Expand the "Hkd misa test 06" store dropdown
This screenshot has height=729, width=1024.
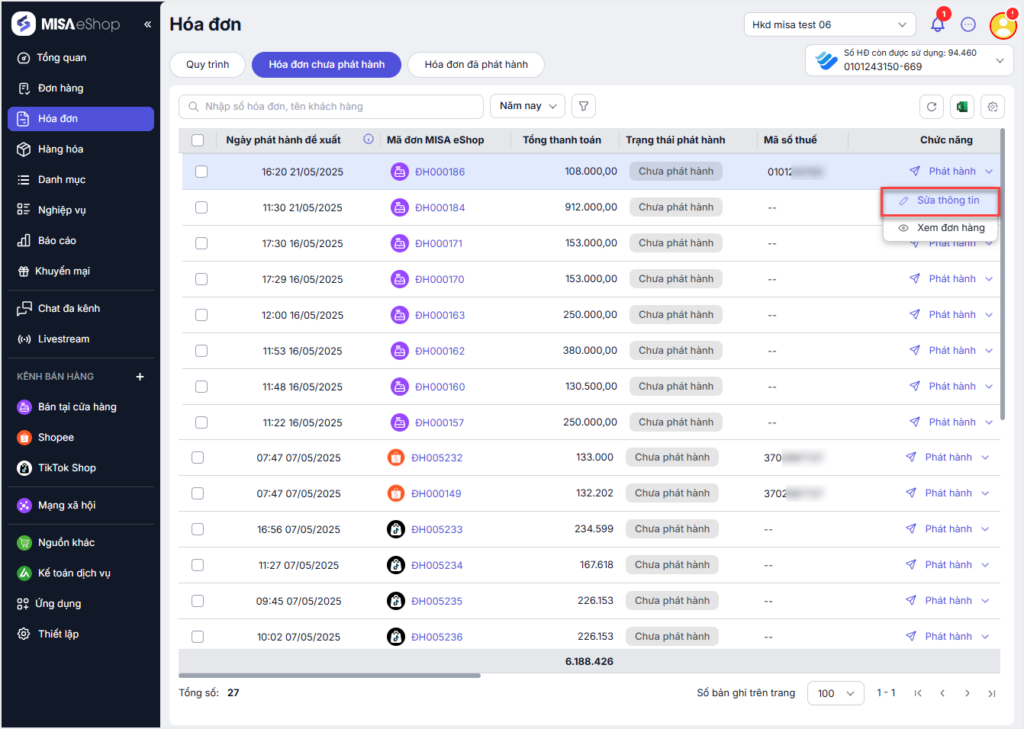(x=829, y=25)
